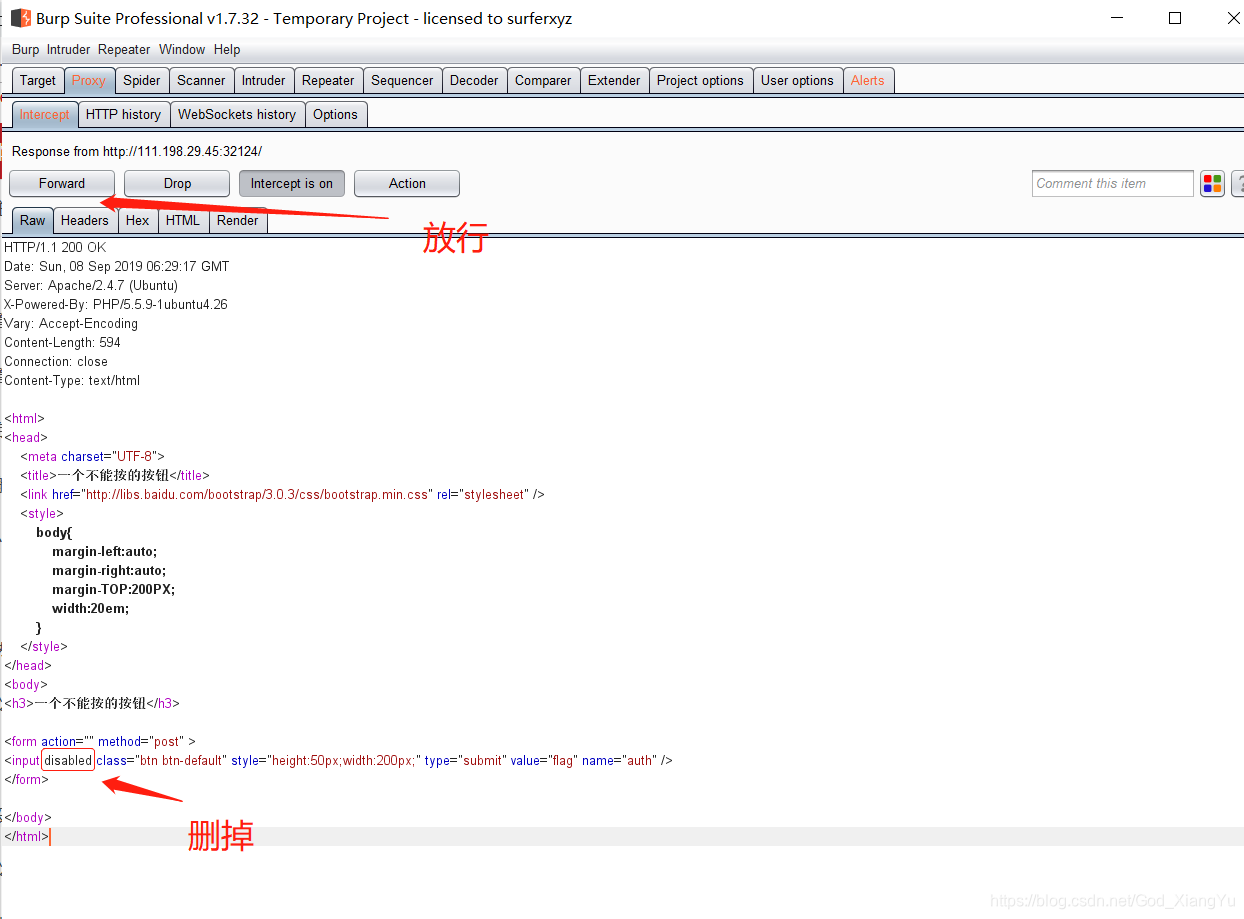
Task: Select the Proxy tab
Action: (89, 81)
